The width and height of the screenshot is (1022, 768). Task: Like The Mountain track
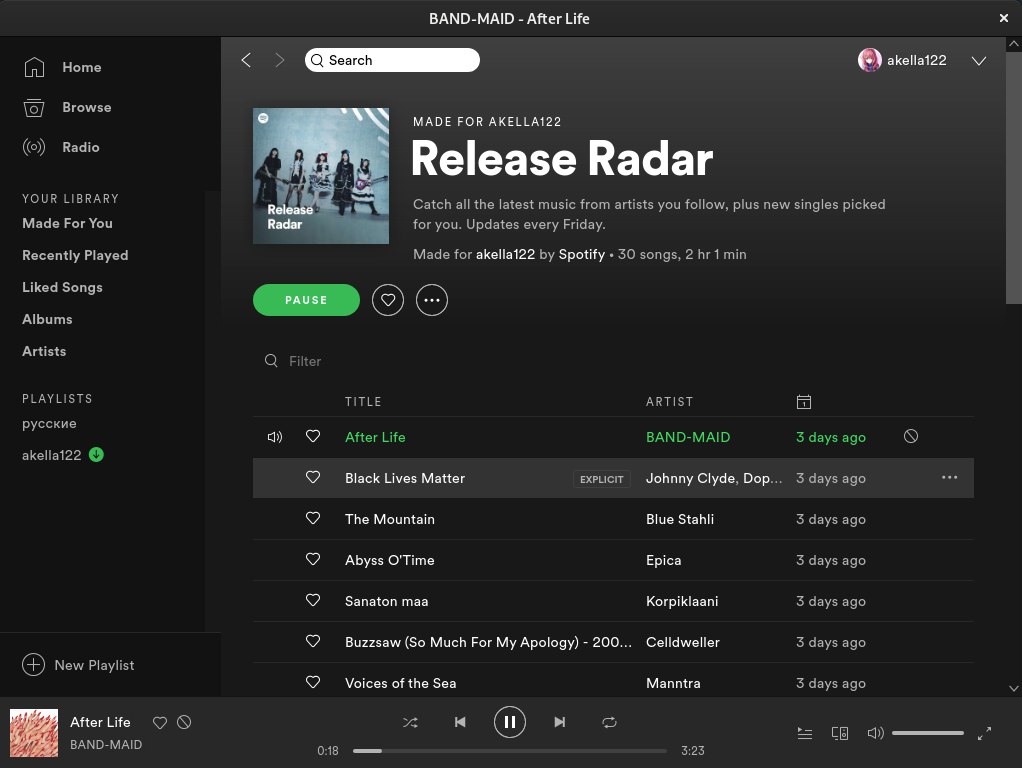tap(313, 518)
